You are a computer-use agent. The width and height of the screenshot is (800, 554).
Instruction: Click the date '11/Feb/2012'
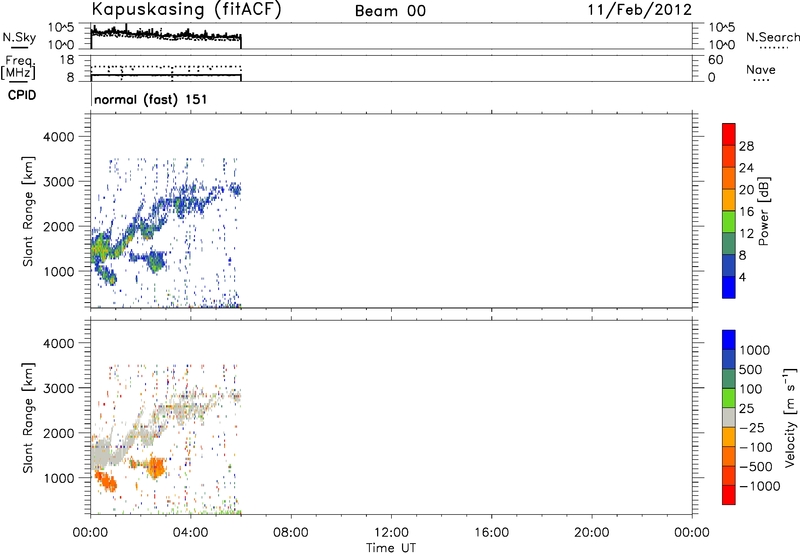point(640,10)
